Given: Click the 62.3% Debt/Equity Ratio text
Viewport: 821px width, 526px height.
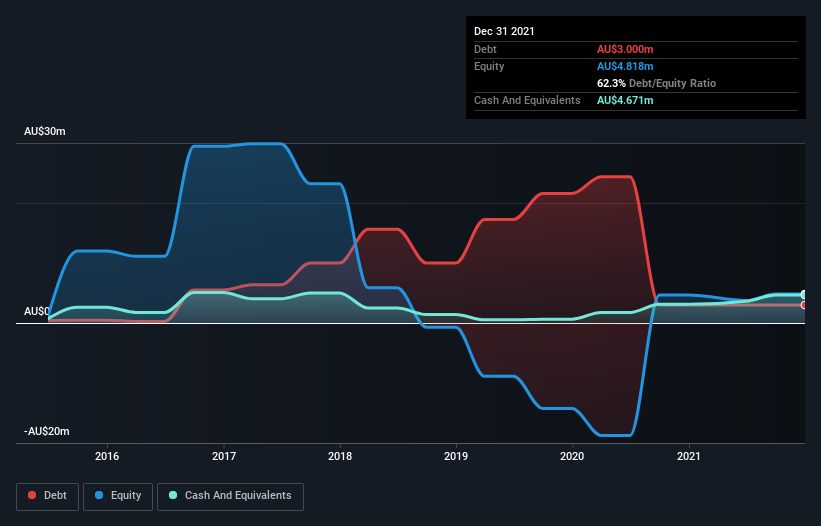Looking at the screenshot, I should [x=657, y=83].
